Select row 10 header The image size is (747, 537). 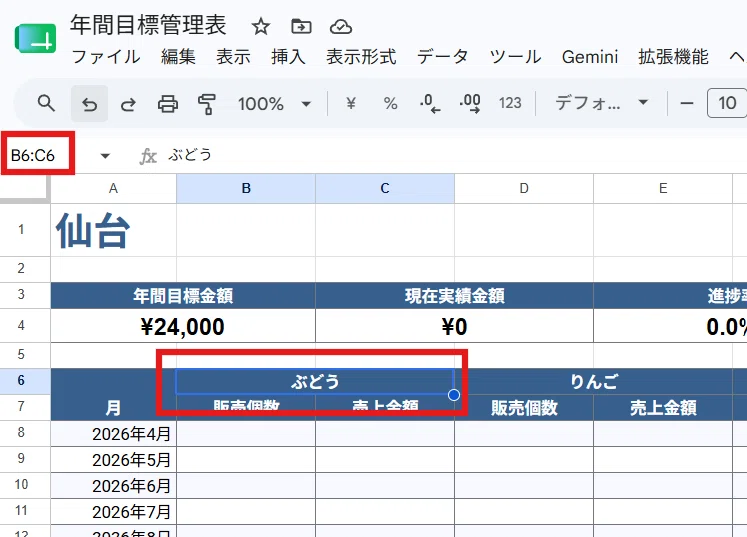(x=21, y=485)
